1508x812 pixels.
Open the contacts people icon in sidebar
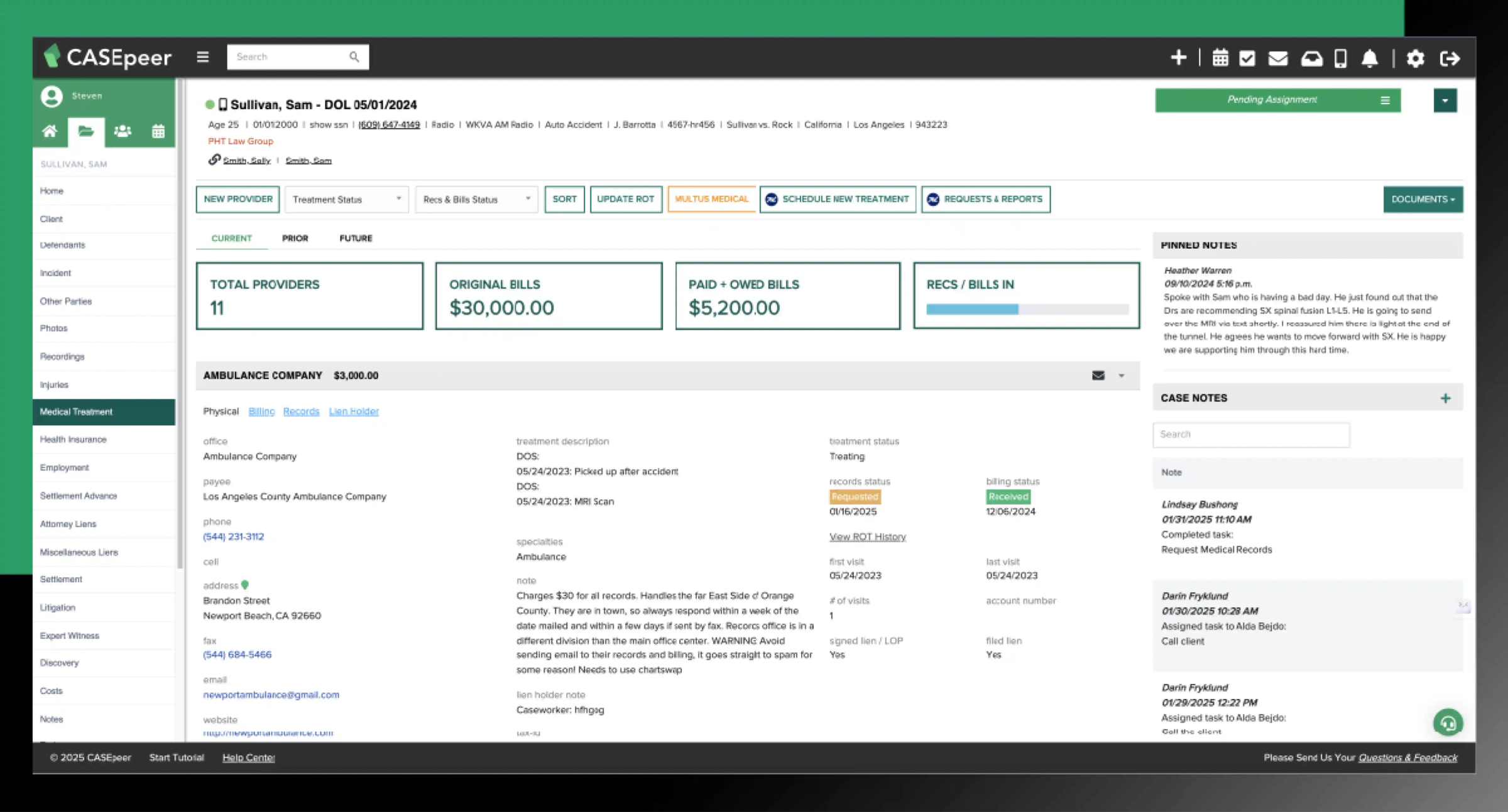(x=123, y=131)
